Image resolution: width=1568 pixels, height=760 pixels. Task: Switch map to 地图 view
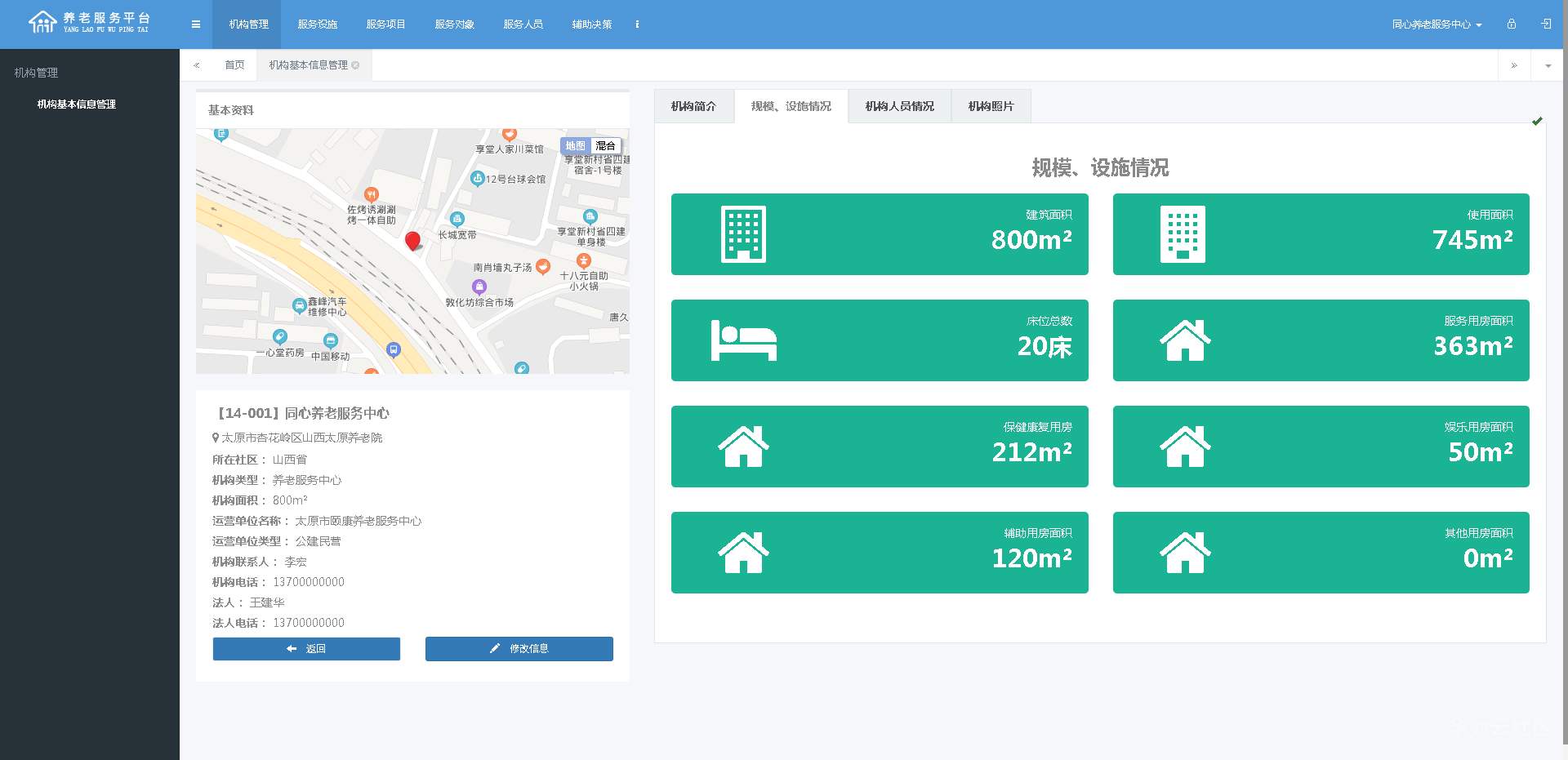[x=576, y=145]
